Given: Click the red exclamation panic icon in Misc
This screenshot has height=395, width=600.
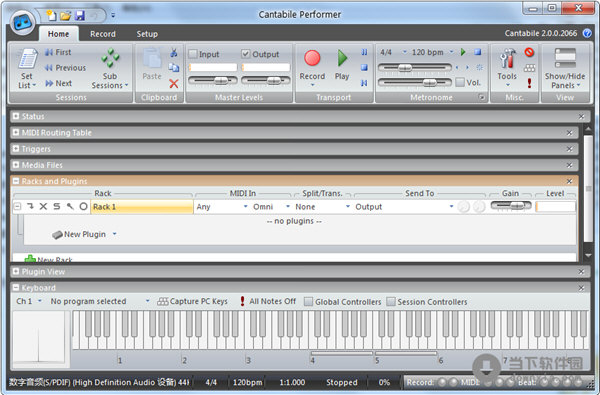Looking at the screenshot, I should tap(529, 83).
